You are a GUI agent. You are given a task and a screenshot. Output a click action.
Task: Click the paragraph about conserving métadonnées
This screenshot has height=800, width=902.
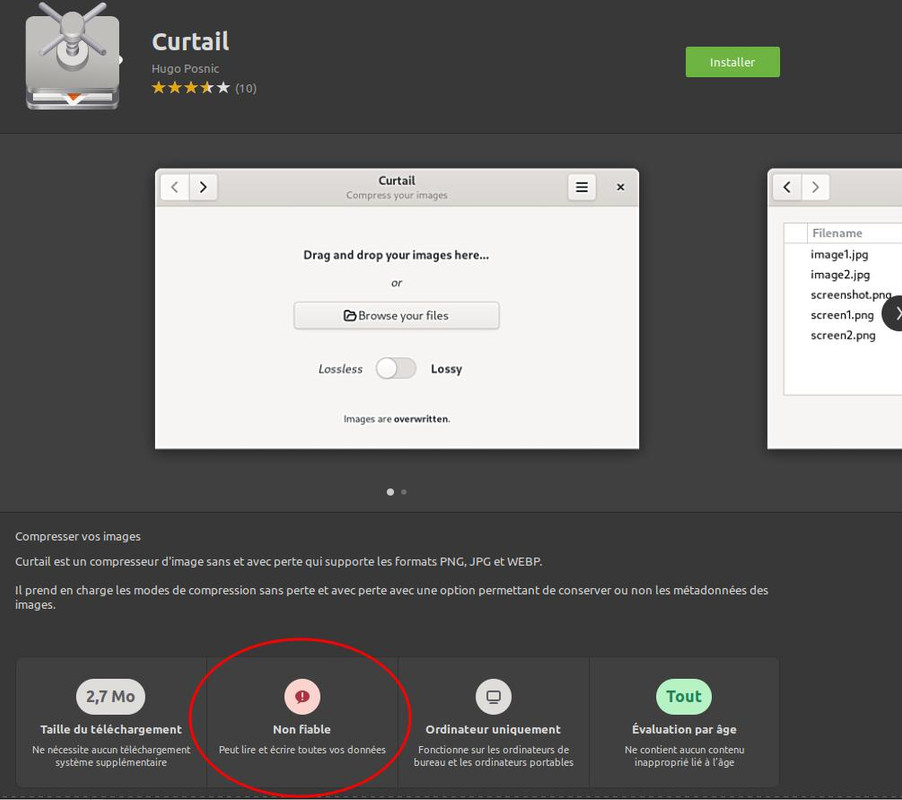pyautogui.click(x=392, y=597)
